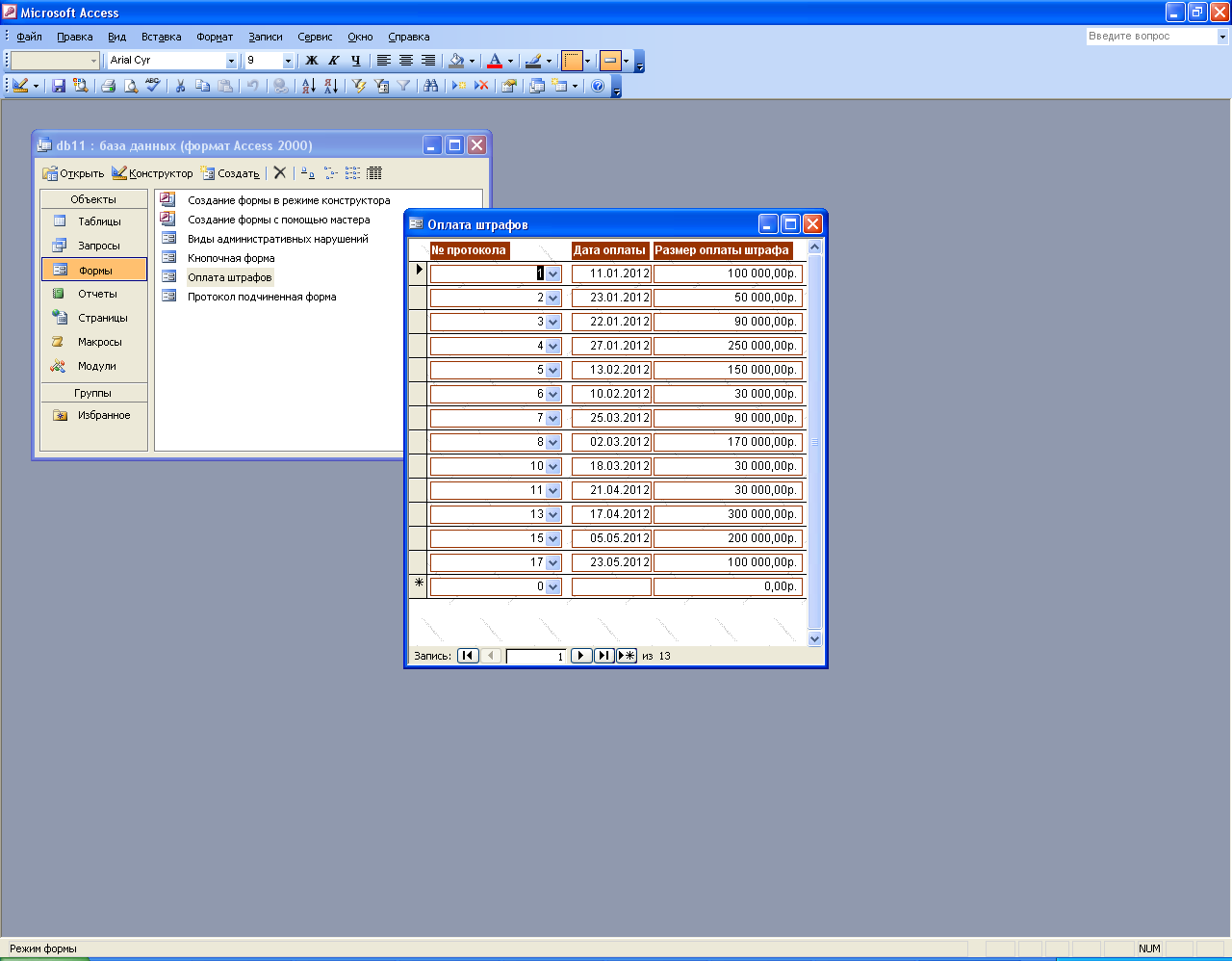Center text alignment in formatting toolbar
1232x961 pixels.
(x=405, y=61)
